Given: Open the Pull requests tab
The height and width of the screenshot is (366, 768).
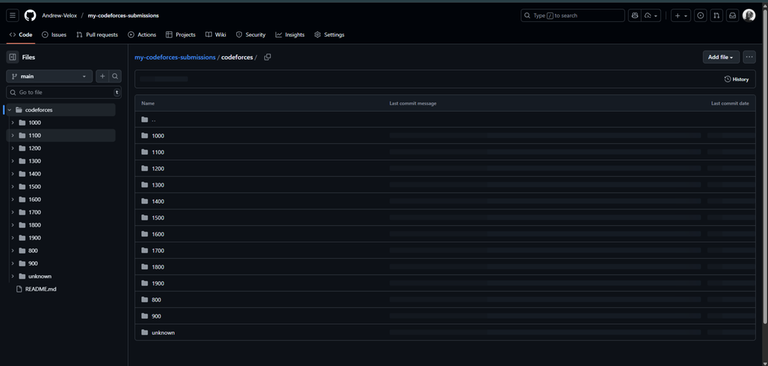Looking at the screenshot, I should click(97, 35).
